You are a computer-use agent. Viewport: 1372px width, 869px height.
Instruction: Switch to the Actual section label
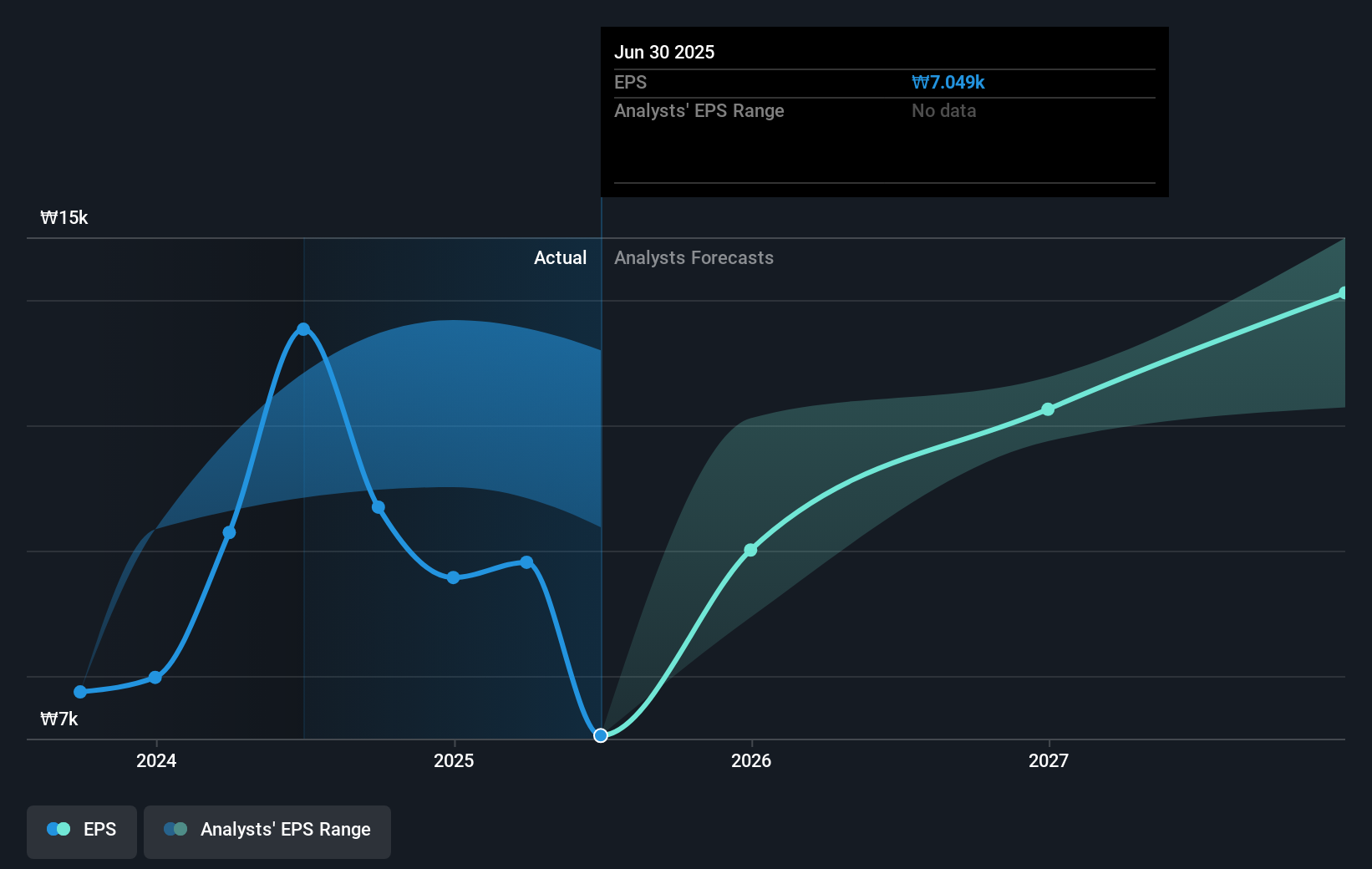pyautogui.click(x=560, y=257)
